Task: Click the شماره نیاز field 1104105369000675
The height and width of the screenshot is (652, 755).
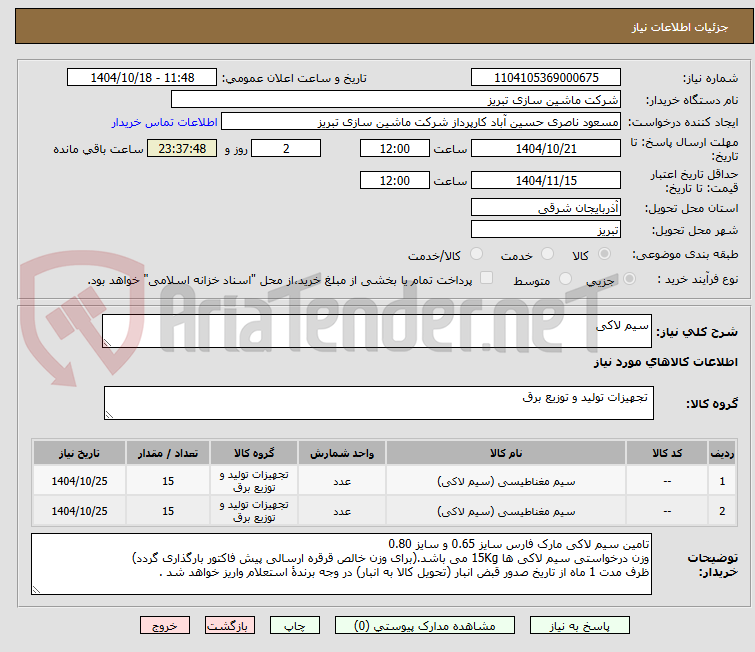Action: point(546,78)
